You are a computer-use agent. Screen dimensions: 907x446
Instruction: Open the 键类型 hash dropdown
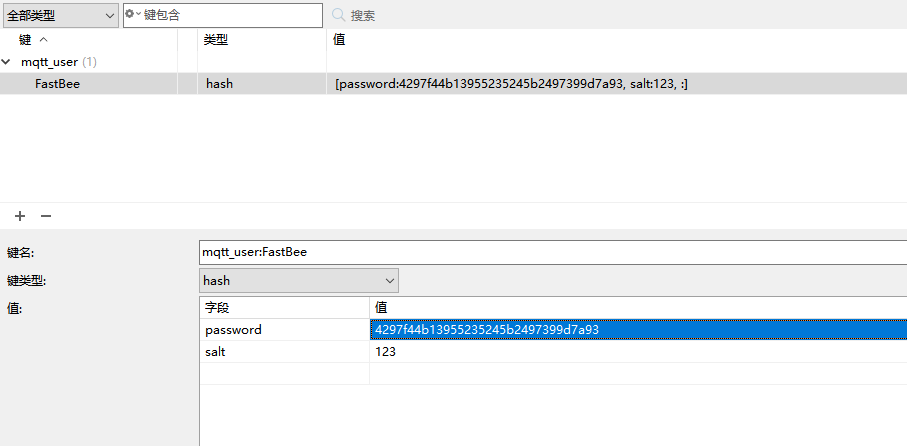299,281
